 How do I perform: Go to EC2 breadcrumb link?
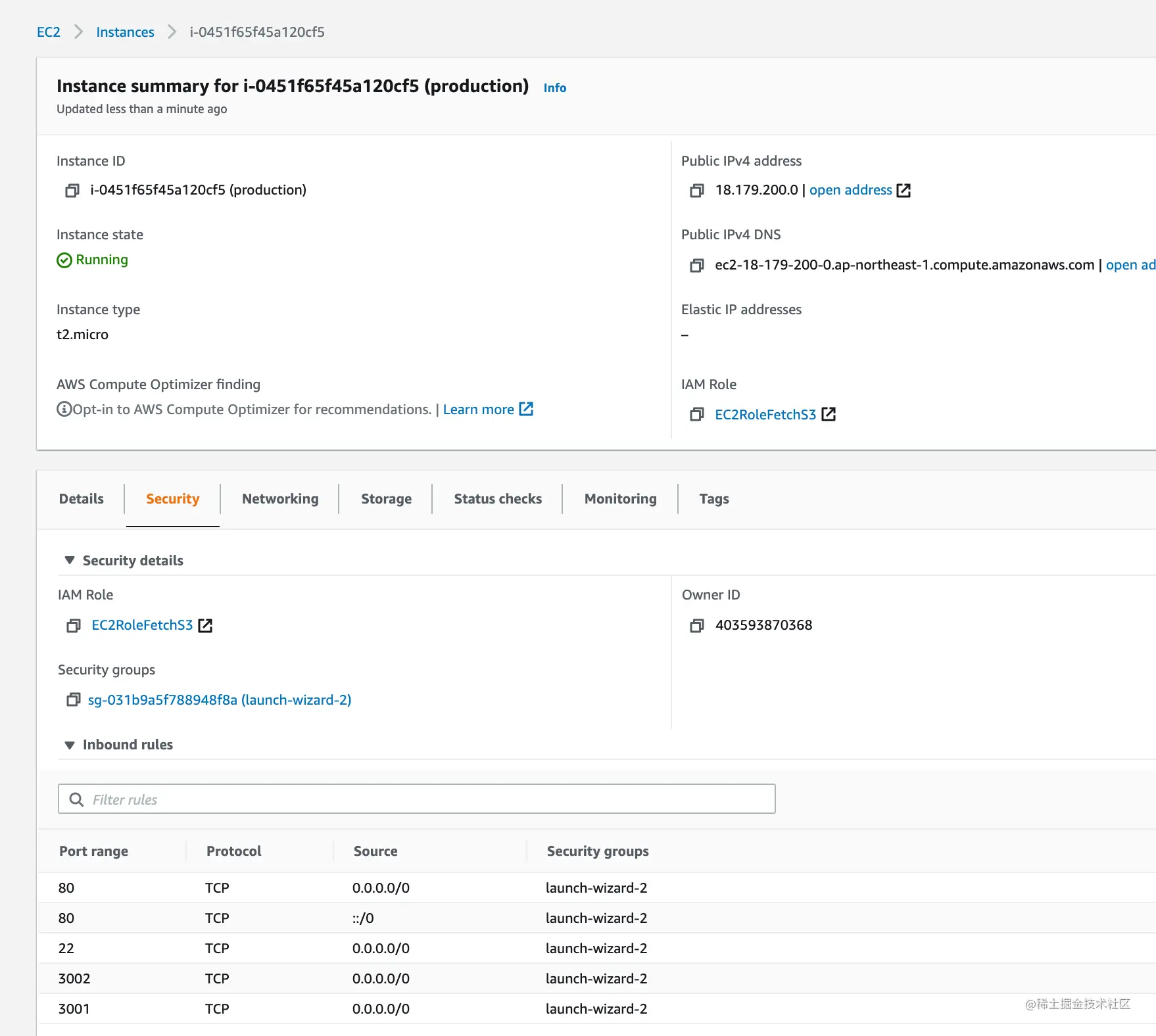point(49,32)
